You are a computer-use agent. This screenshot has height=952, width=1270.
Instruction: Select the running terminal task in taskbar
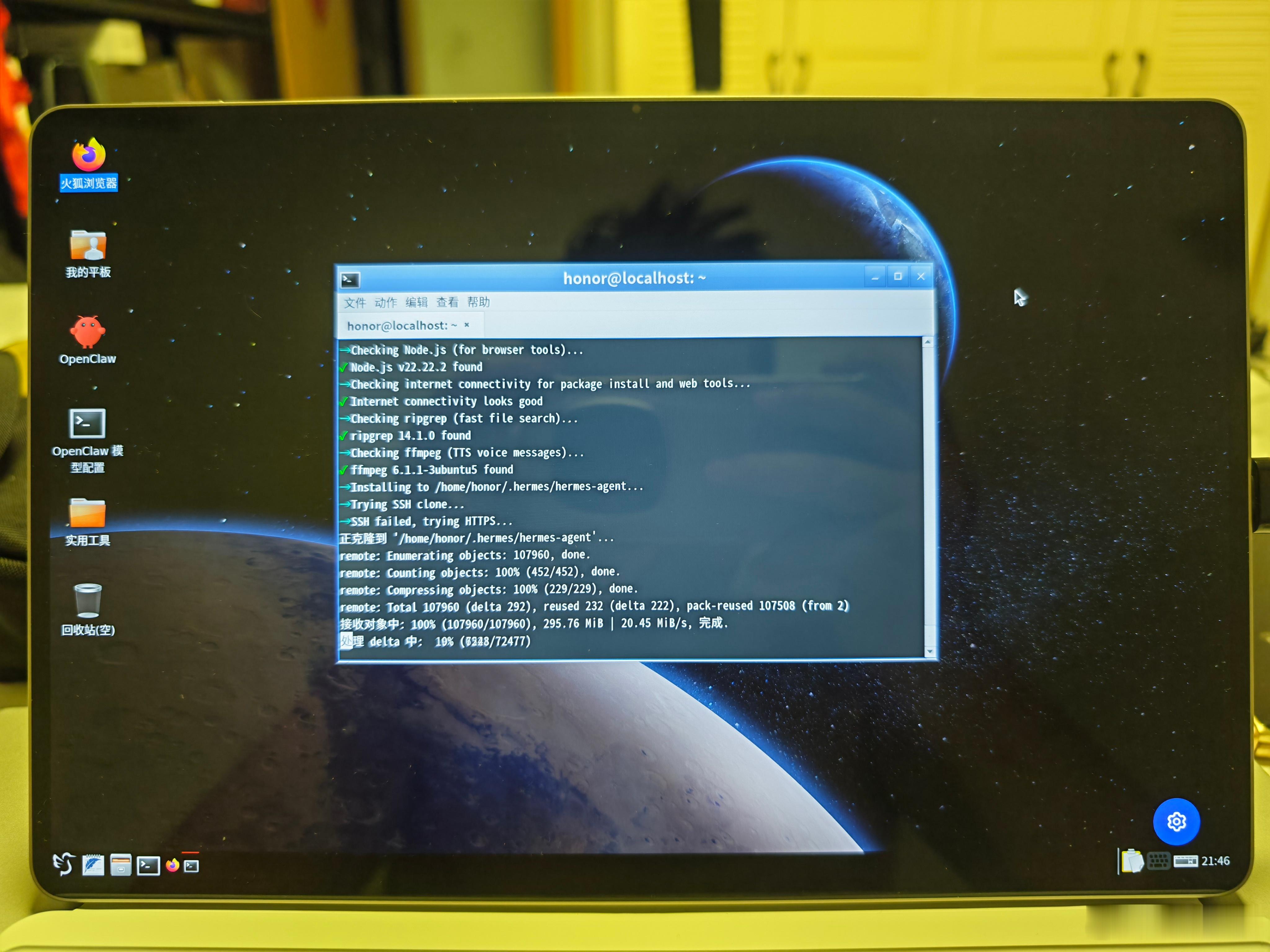click(x=191, y=865)
